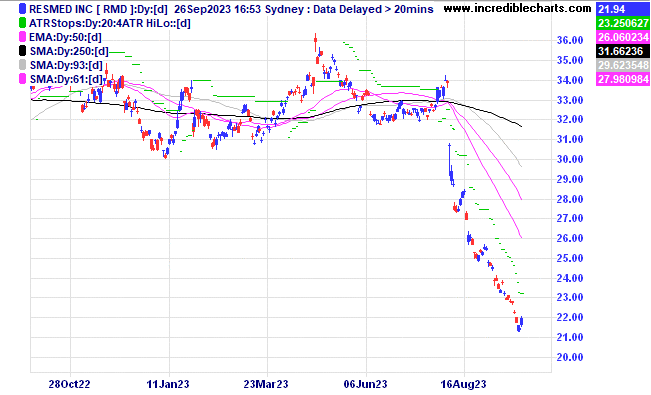Screen dimensions: 651x395
Task: Click the 22.00 price axis label
Action: pos(570,317)
